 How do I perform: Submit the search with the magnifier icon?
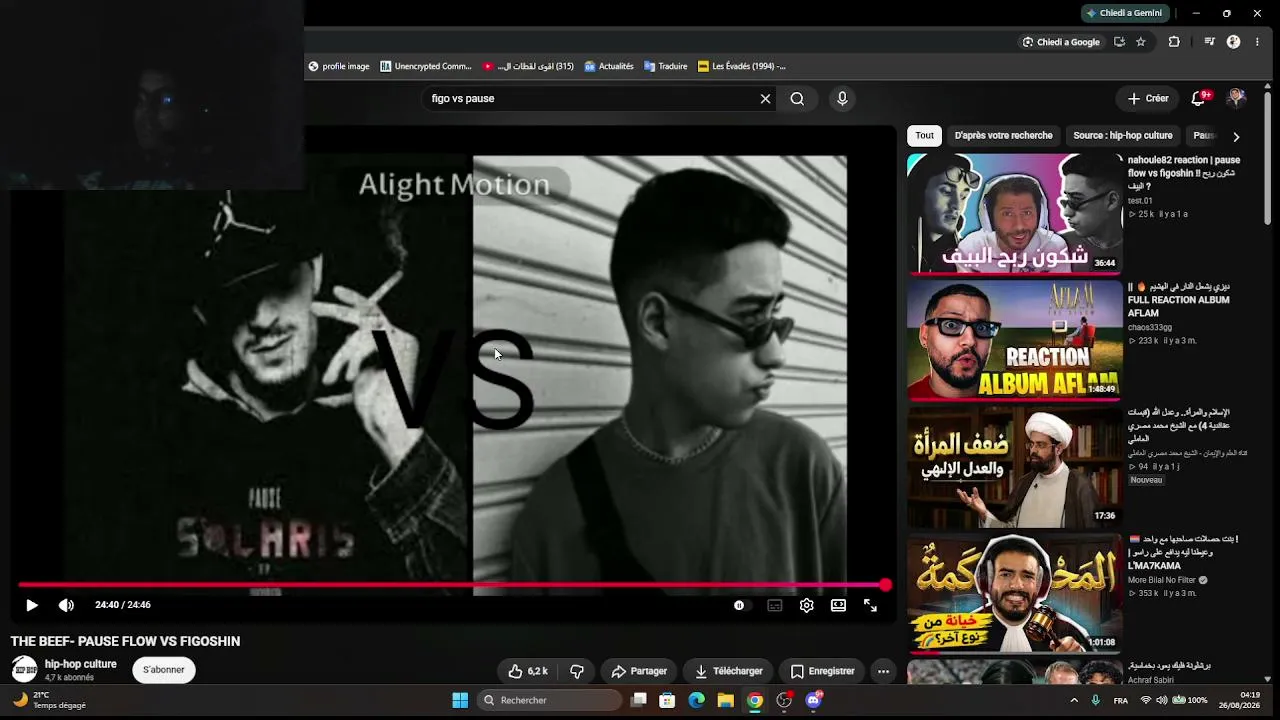[x=797, y=99]
